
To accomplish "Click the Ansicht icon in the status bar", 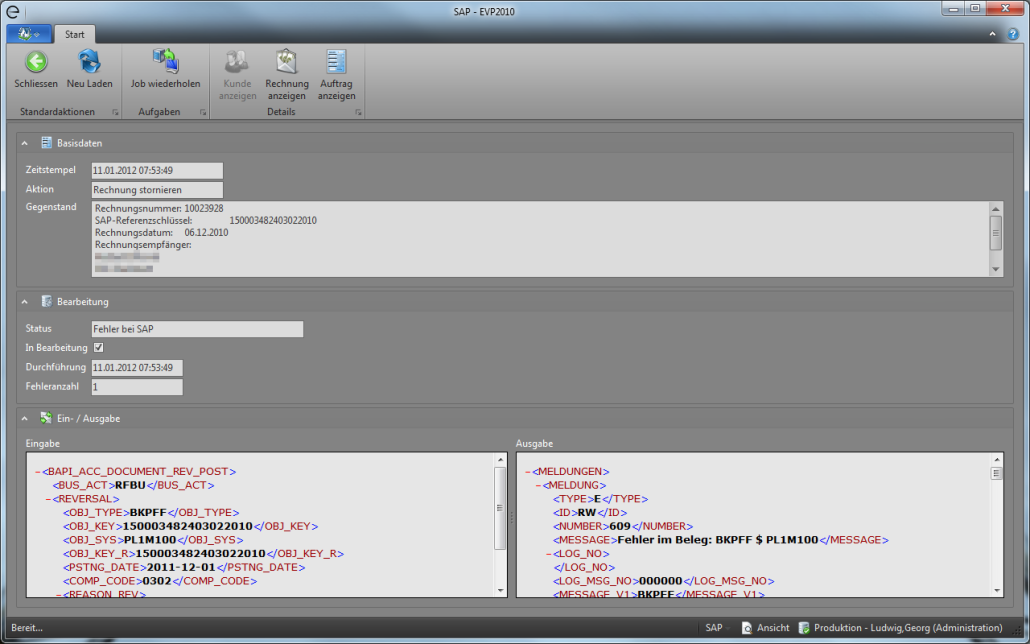I will coord(746,628).
